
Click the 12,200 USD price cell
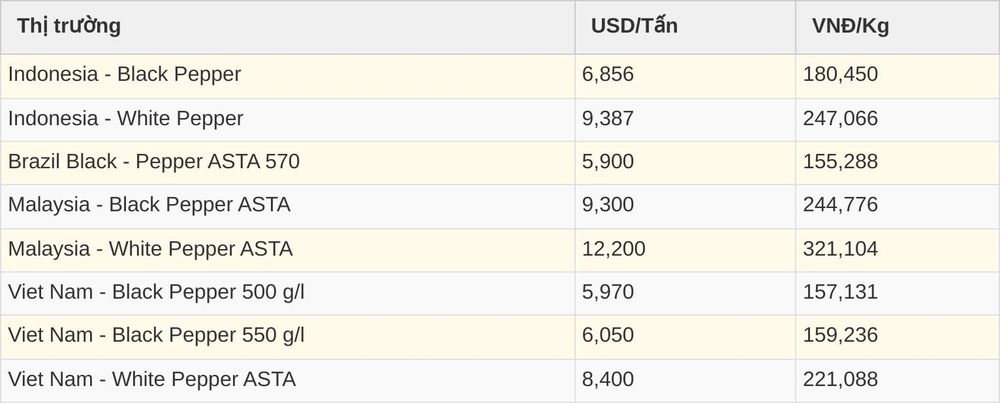(x=685, y=249)
